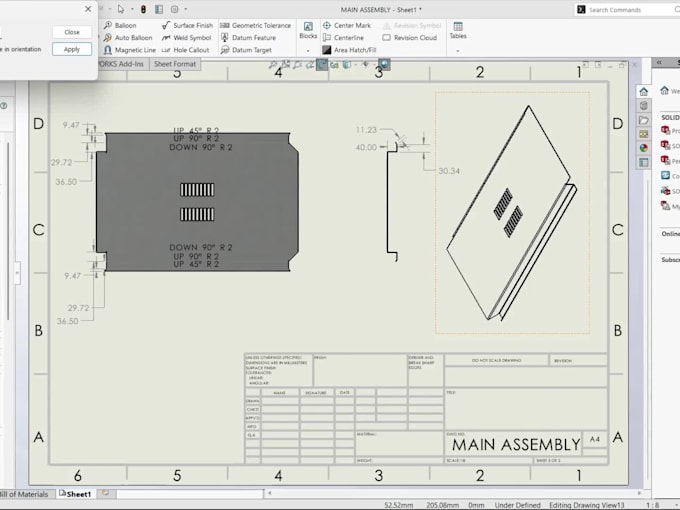This screenshot has height=510, width=680.
Task: Dismiss the dialog with the X button
Action: 88,9
